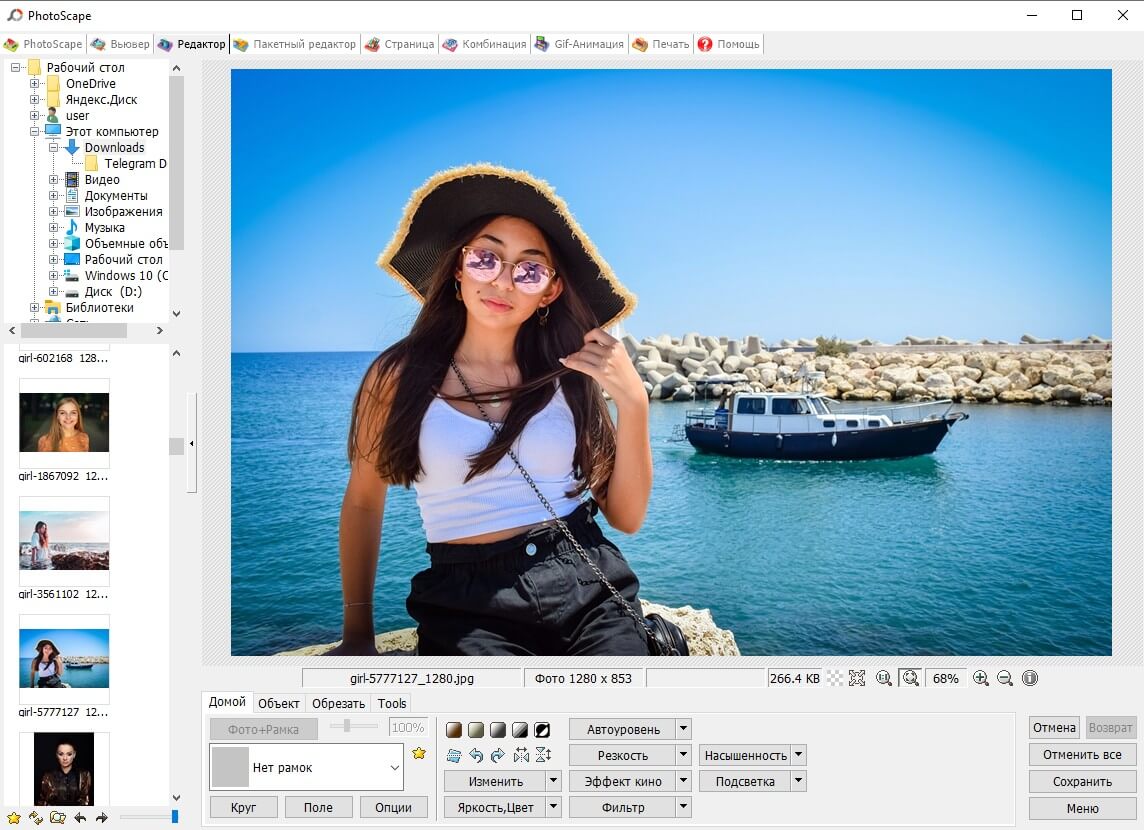The height and width of the screenshot is (830, 1144).
Task: Open the rotate photo tool
Action: [x=455, y=755]
